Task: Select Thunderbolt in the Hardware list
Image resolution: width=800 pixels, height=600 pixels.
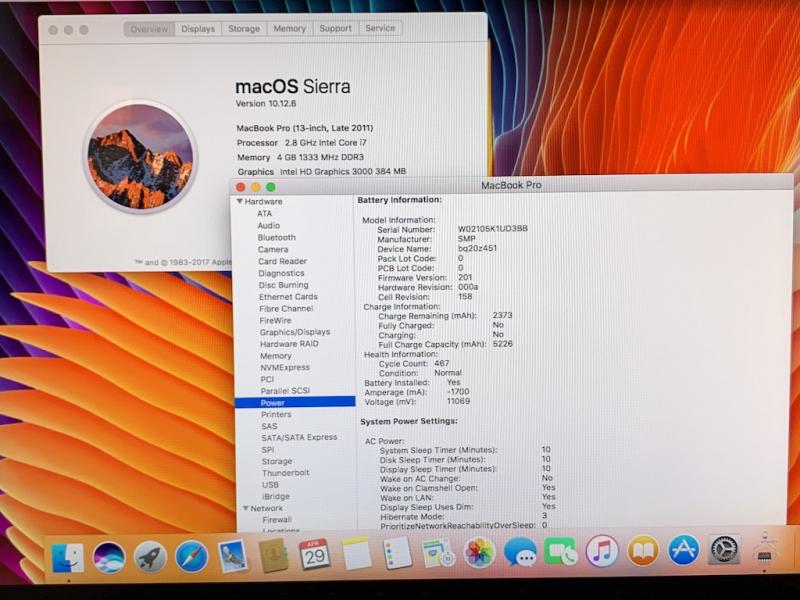Action: click(286, 473)
